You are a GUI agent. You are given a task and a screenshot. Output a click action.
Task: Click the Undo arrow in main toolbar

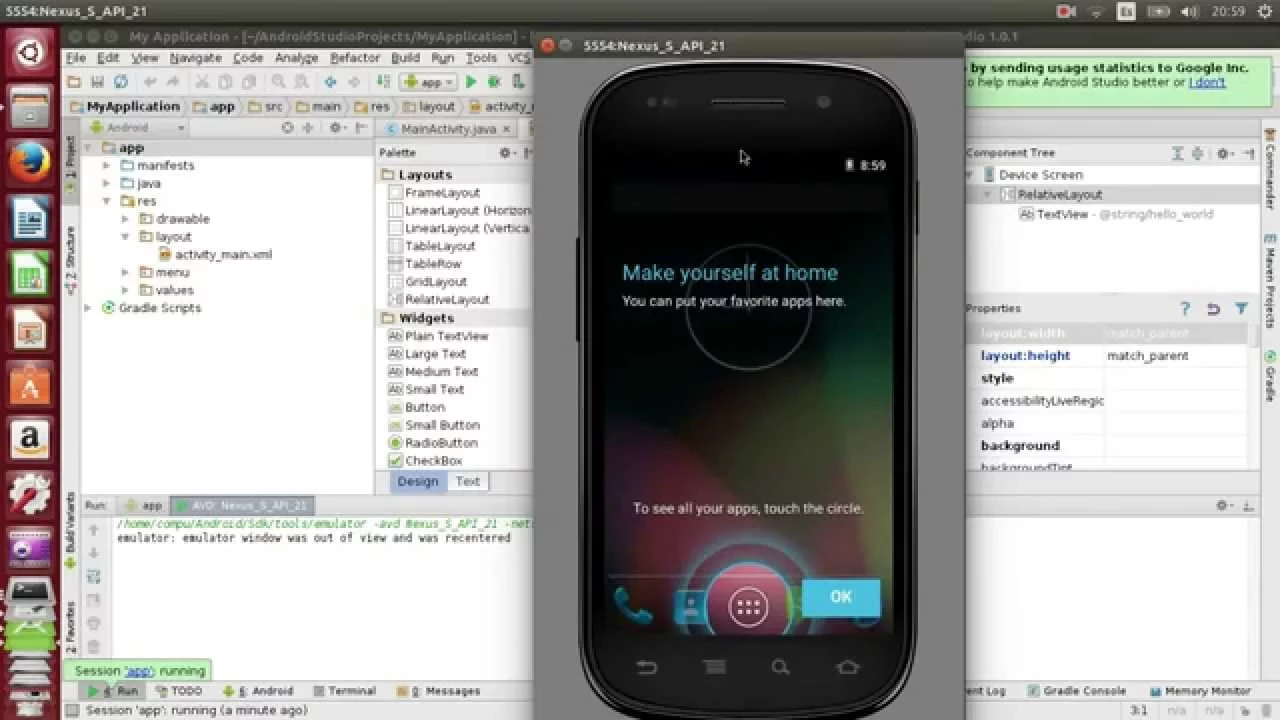coord(150,82)
